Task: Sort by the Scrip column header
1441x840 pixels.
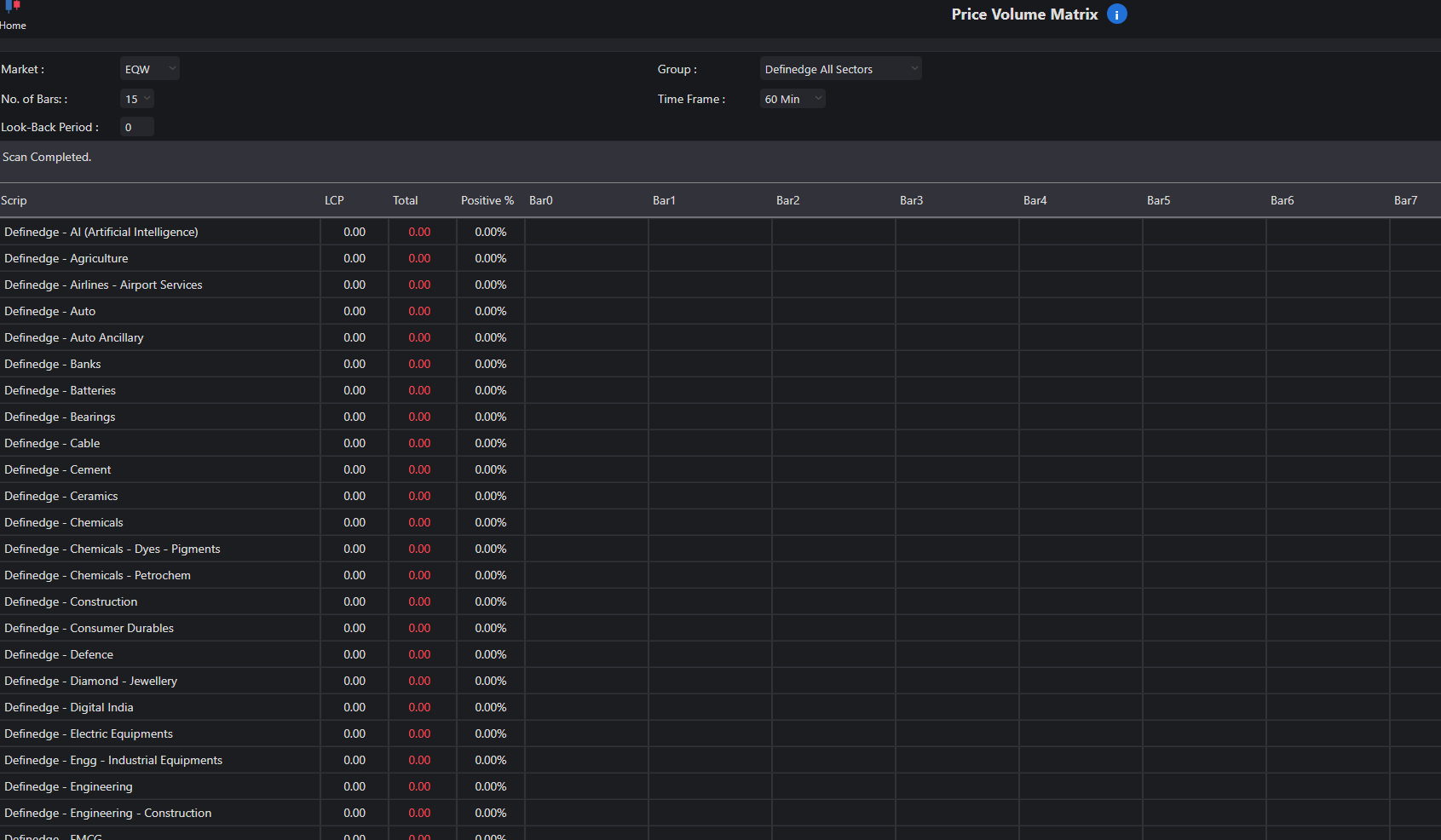Action: pos(14,200)
